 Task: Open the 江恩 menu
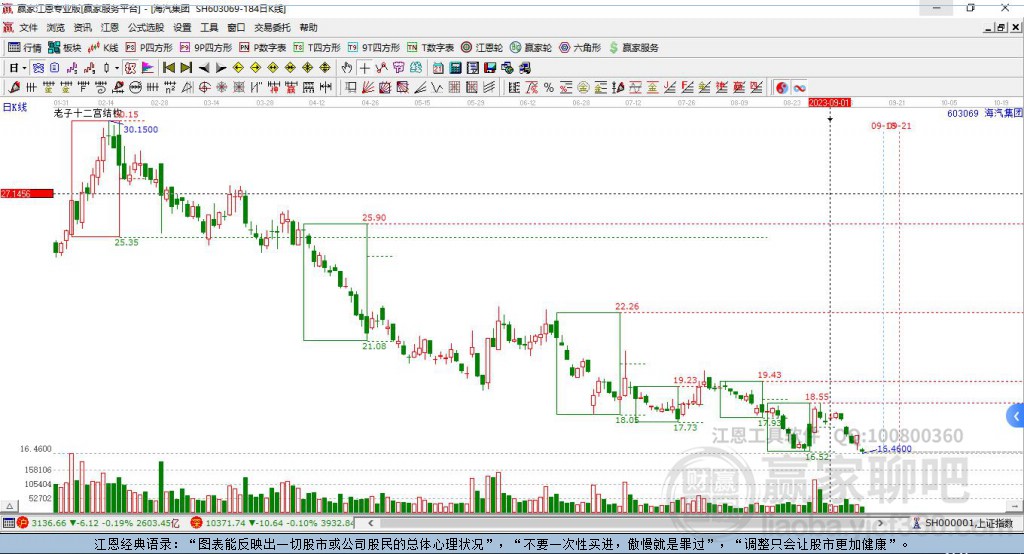pos(110,27)
